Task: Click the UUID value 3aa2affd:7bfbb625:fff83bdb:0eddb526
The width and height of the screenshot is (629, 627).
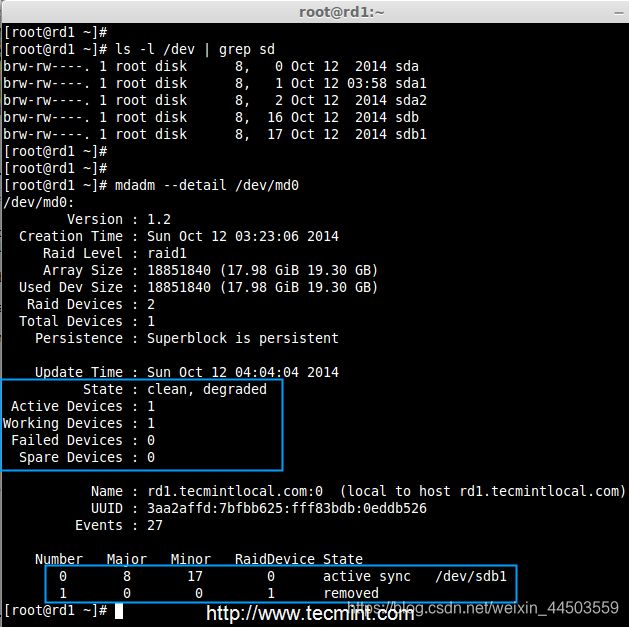Action: click(x=286, y=508)
